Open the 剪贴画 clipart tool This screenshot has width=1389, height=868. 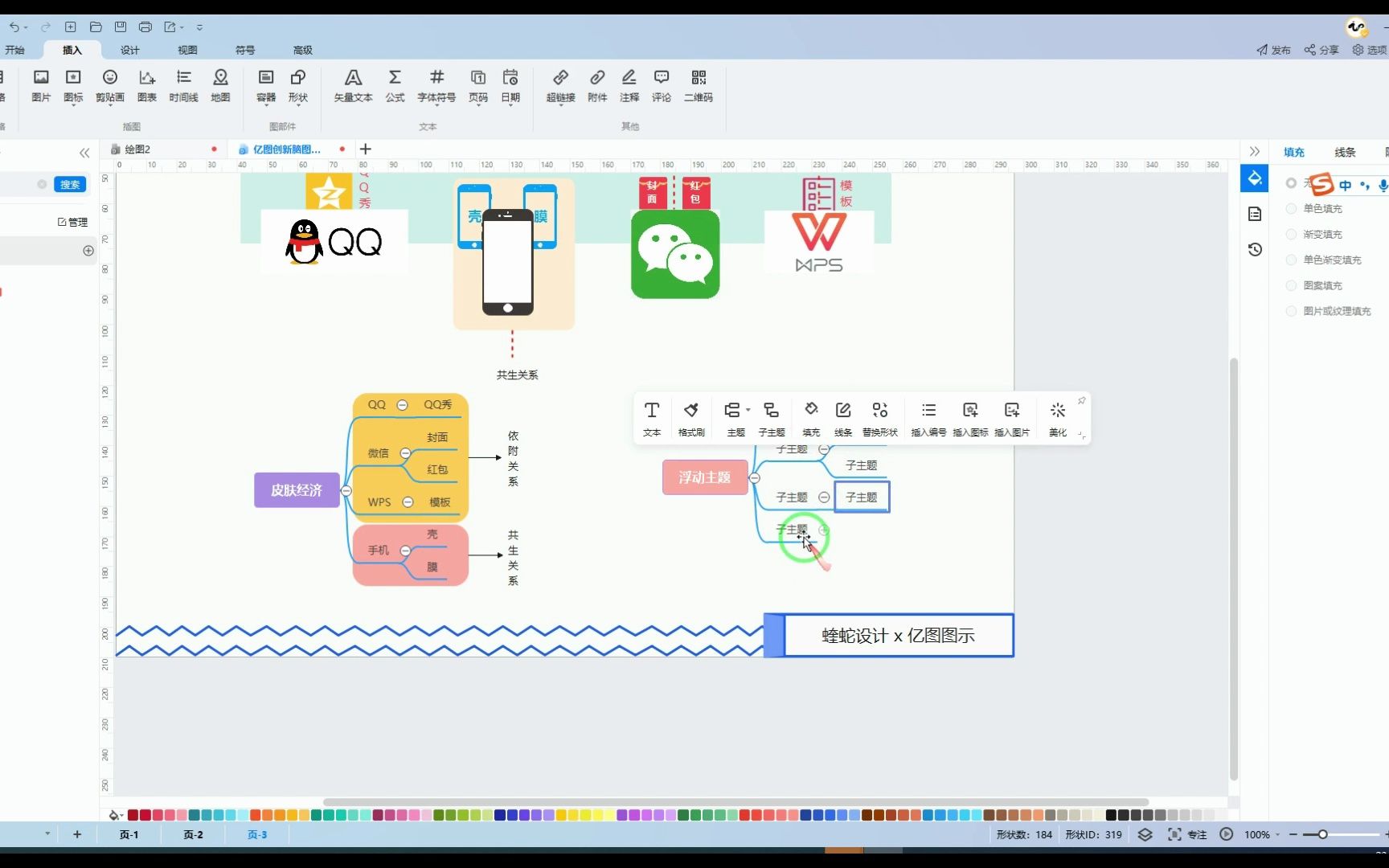(x=110, y=86)
